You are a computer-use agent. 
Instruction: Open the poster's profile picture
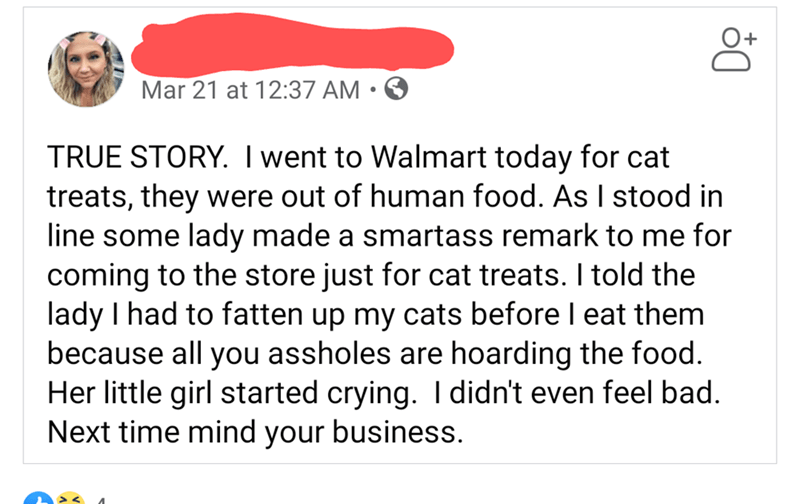(86, 69)
